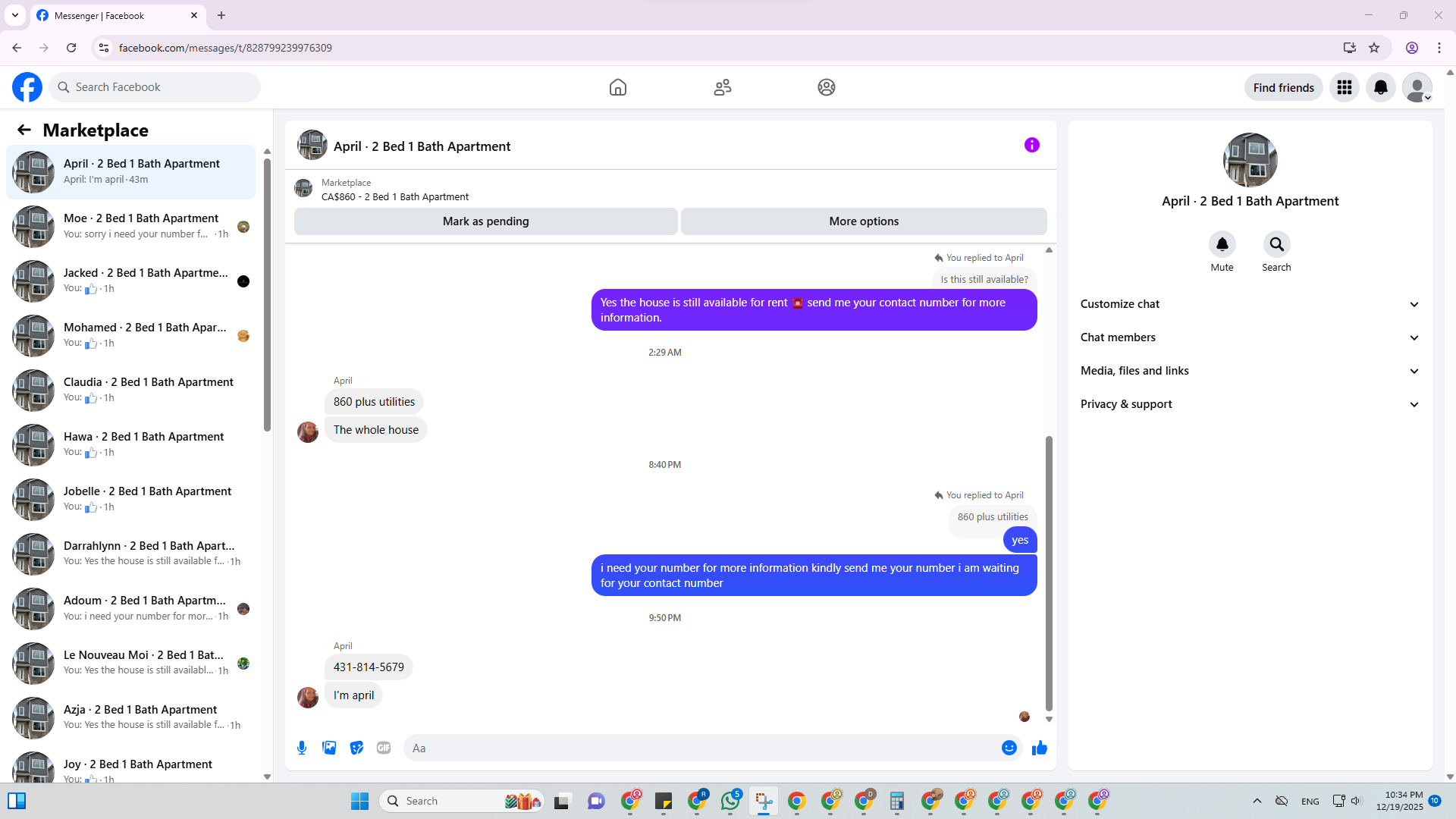The image size is (1456, 819).
Task: Click the voice clip microphone icon
Action: tap(302, 748)
